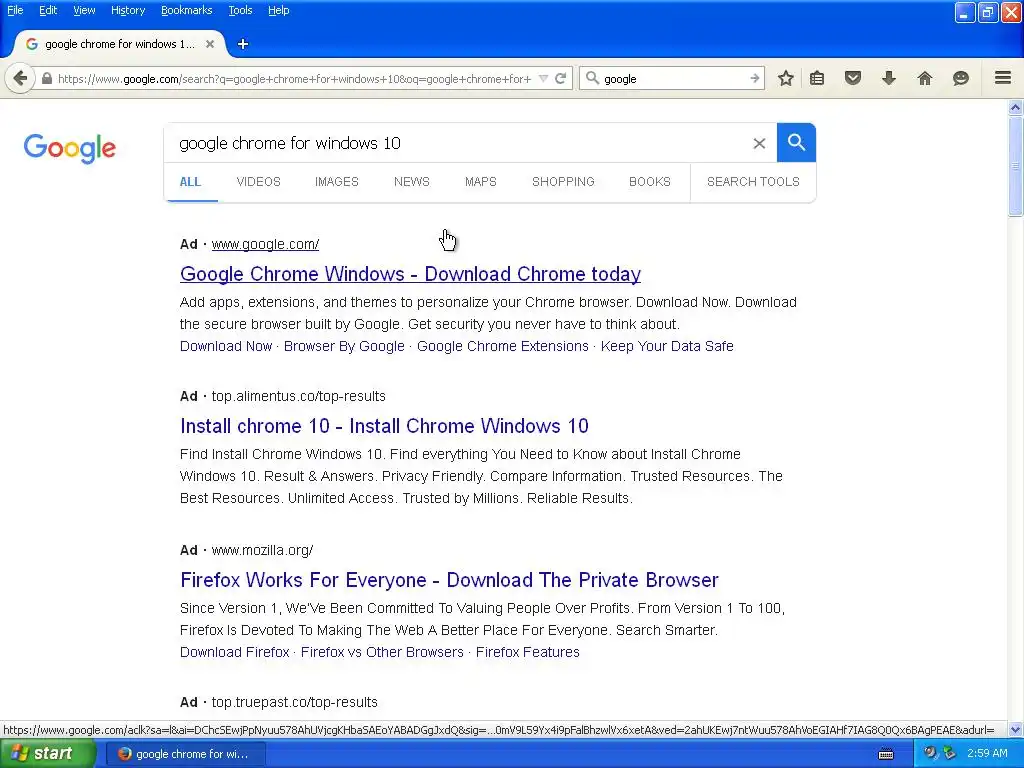Open SEARCH TOOLS options
1024x768 pixels.
[753, 182]
